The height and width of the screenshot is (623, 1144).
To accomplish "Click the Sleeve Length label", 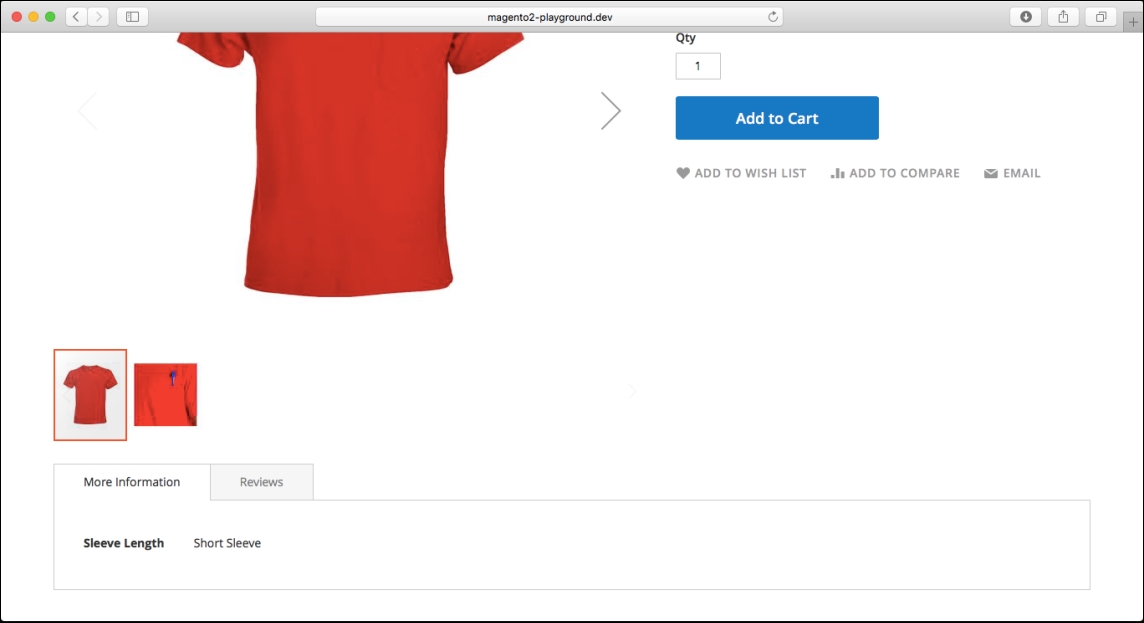I will [x=123, y=543].
